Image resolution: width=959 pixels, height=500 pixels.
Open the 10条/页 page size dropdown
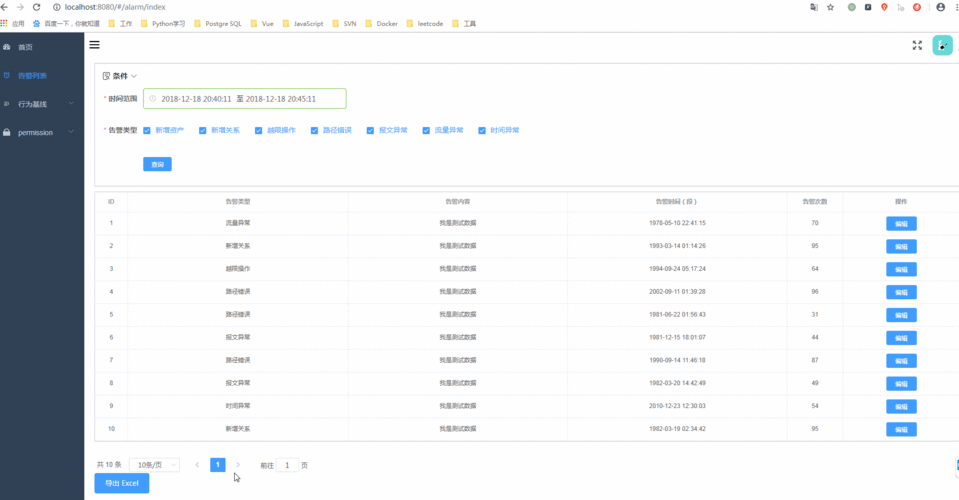coord(155,465)
